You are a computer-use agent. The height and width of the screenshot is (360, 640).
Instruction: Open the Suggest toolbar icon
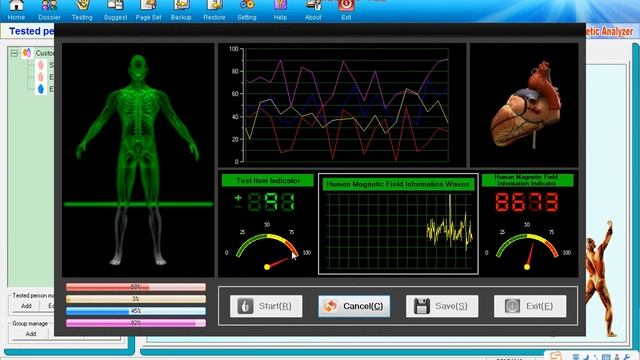tap(116, 10)
